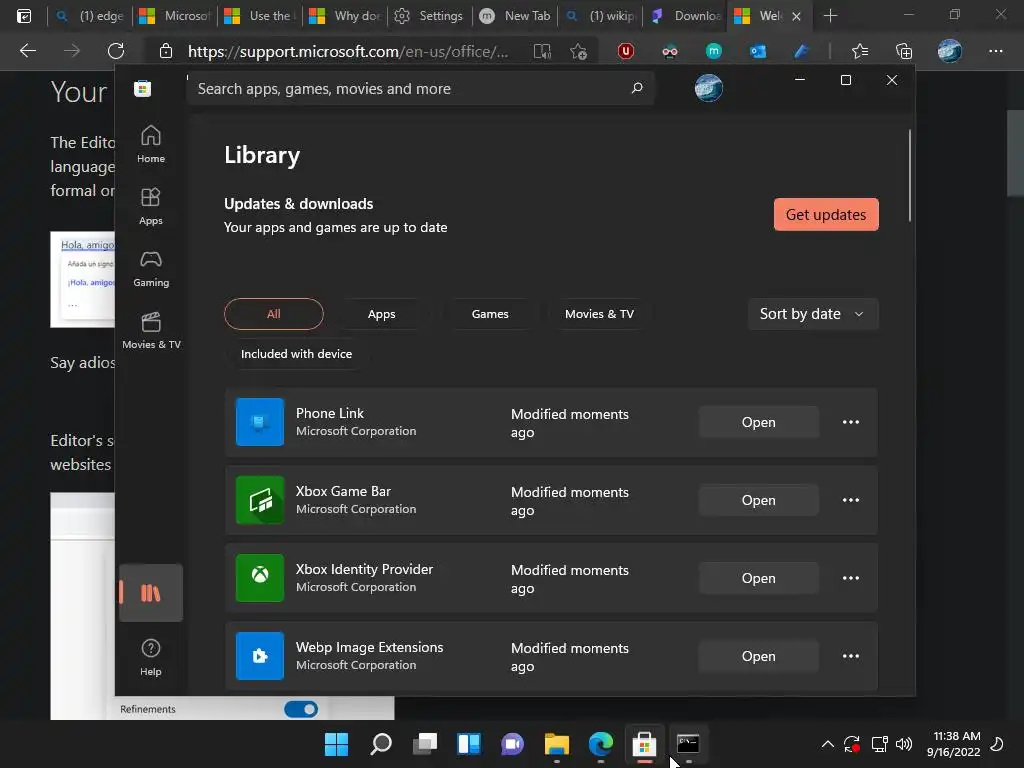Click the Xbox Identity Provider app icon
Image resolution: width=1024 pixels, height=768 pixels.
(260, 578)
